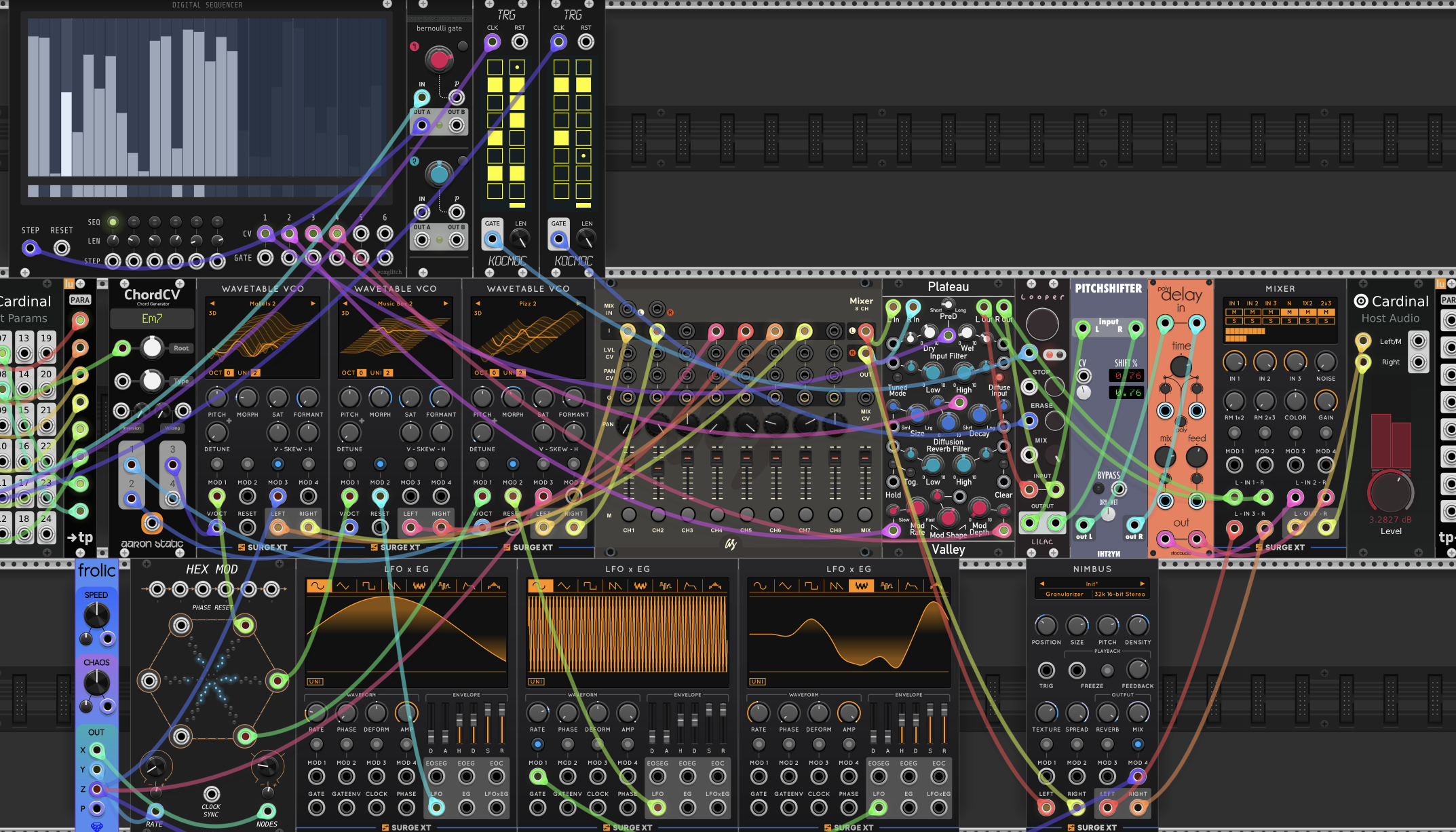This screenshot has width=1456, height=832.
Task: Toggle noise channel N mute in Surge Mixer
Action: (x=1289, y=312)
